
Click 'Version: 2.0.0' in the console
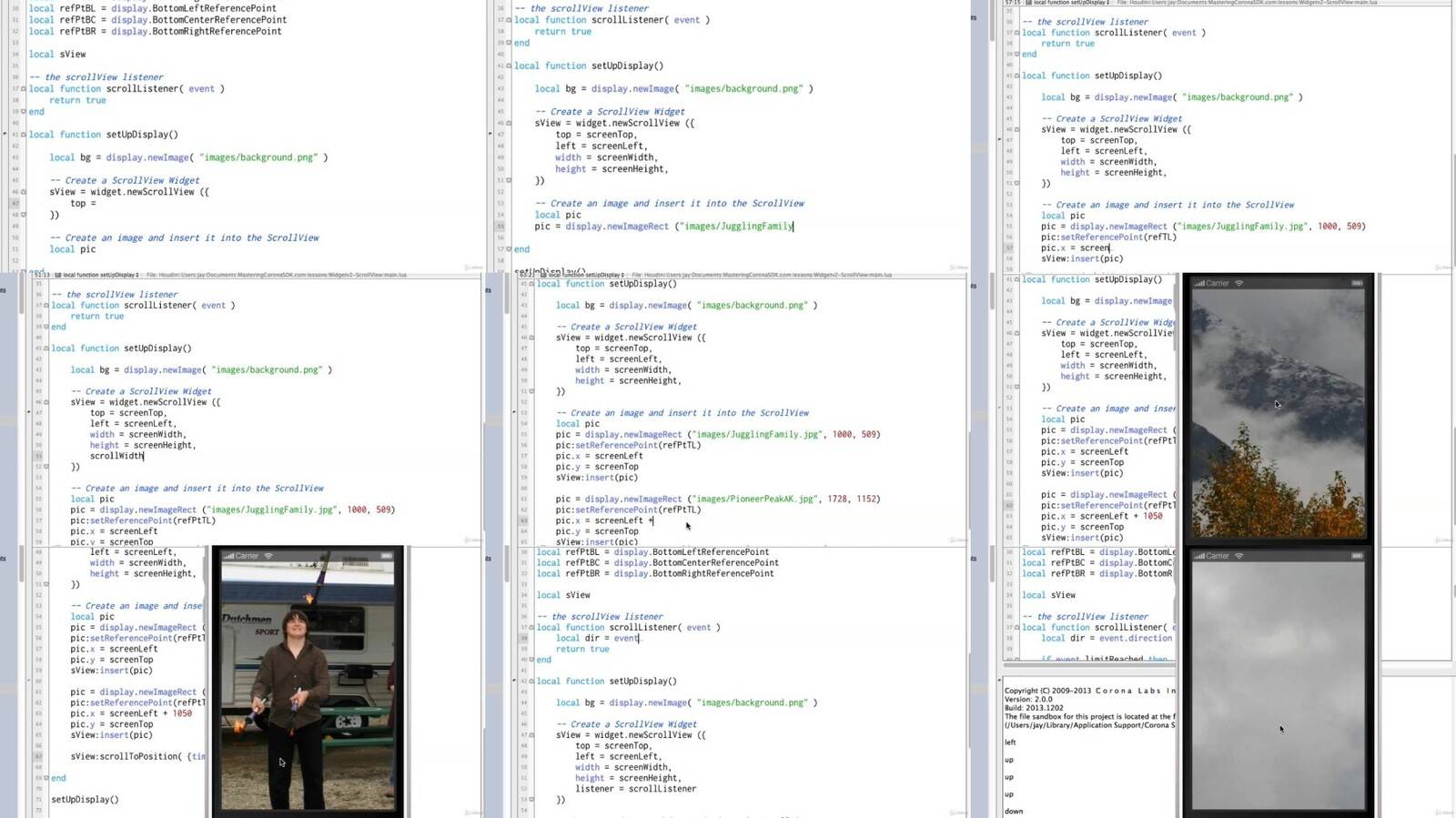pyautogui.click(x=1028, y=700)
